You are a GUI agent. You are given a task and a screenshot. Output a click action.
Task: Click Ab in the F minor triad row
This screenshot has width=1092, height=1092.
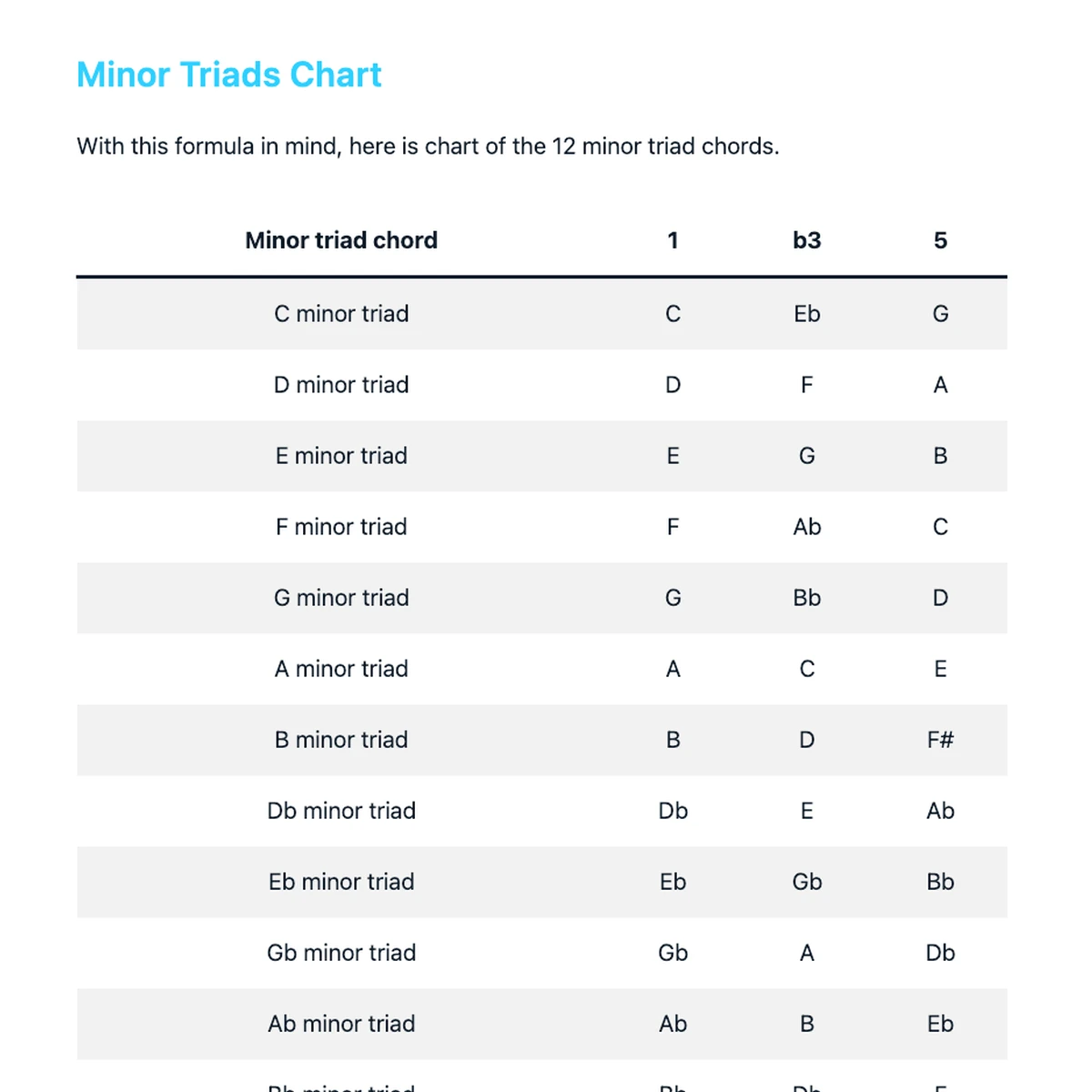pyautogui.click(x=806, y=527)
